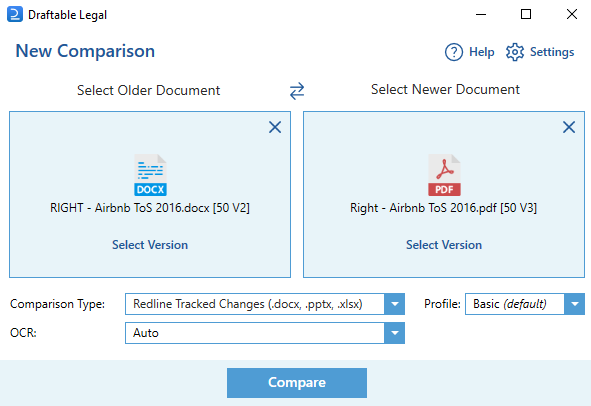Expand the Profile dropdown arrow

[x=574, y=304]
